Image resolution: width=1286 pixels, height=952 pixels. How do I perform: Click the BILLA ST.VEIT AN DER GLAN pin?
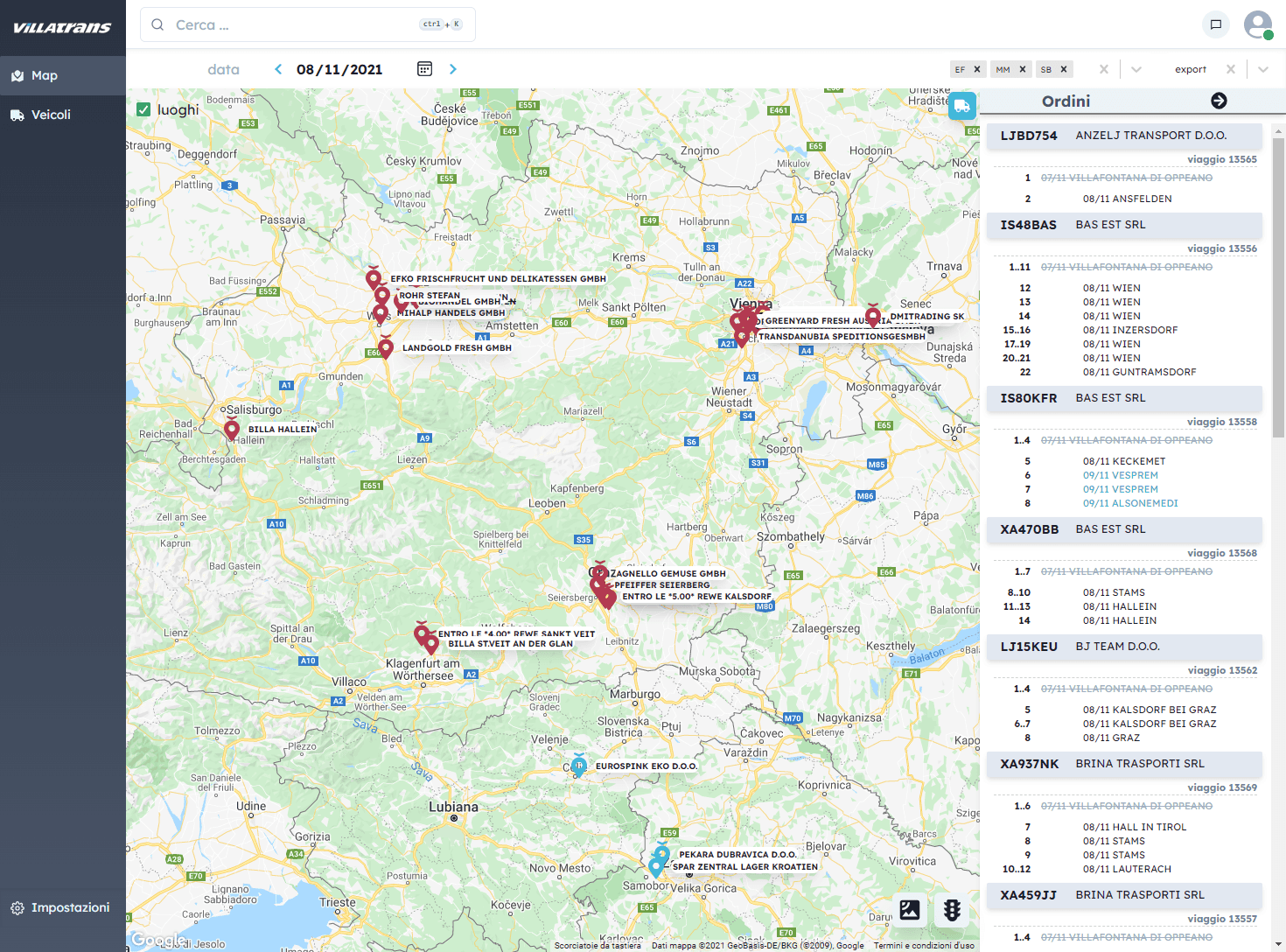pyautogui.click(x=431, y=644)
